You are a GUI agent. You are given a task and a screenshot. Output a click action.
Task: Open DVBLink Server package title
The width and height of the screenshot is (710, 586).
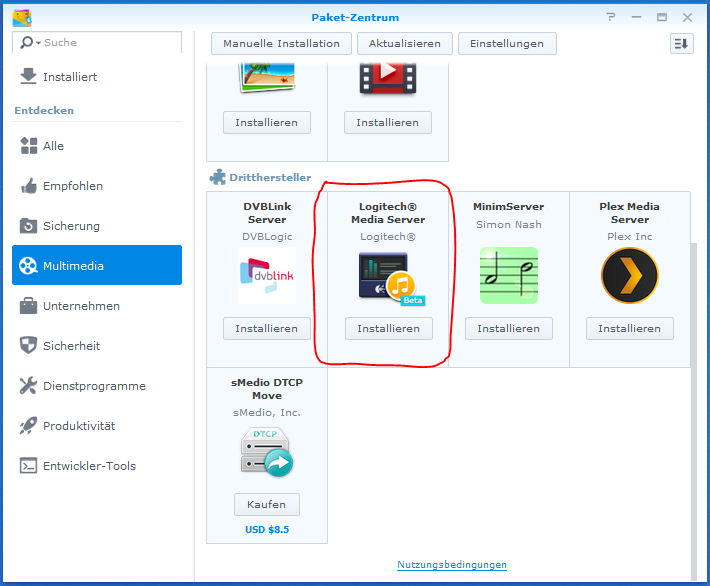pyautogui.click(x=267, y=213)
